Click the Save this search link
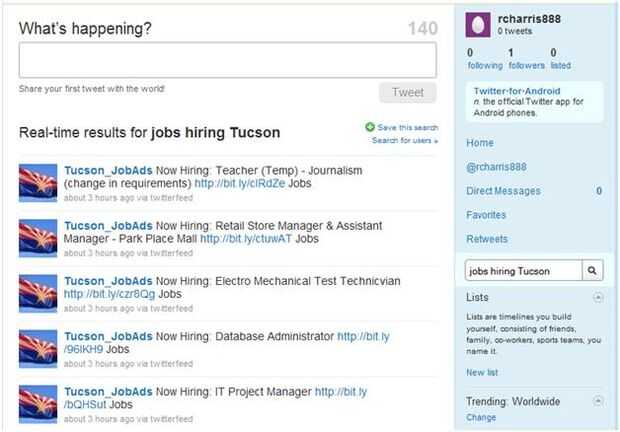The height and width of the screenshot is (432, 620). point(407,127)
